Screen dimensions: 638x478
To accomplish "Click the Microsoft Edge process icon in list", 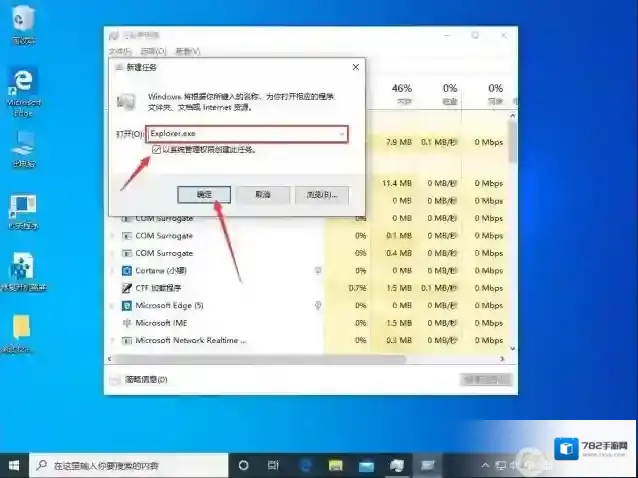I will [127, 306].
